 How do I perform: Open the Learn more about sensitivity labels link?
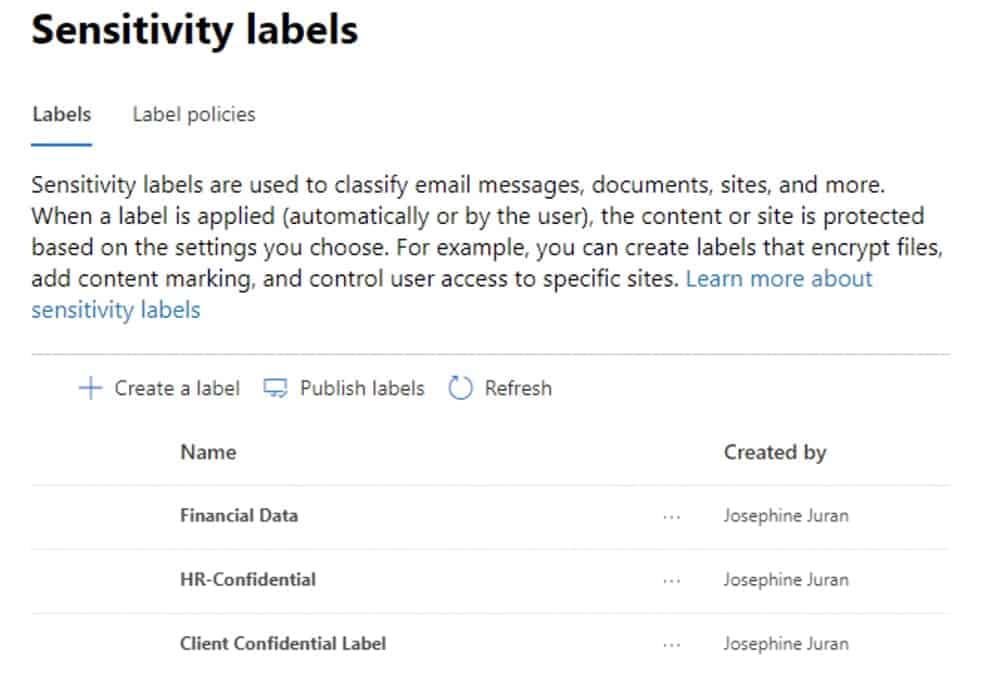[x=779, y=279]
